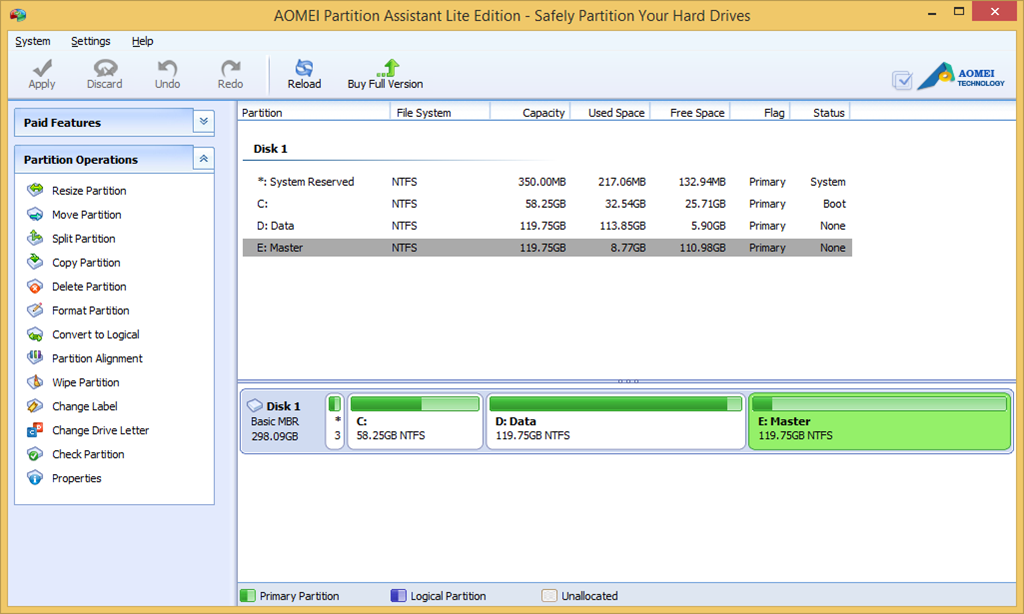Click the Redo arrow icon
1024x614 pixels.
[231, 68]
